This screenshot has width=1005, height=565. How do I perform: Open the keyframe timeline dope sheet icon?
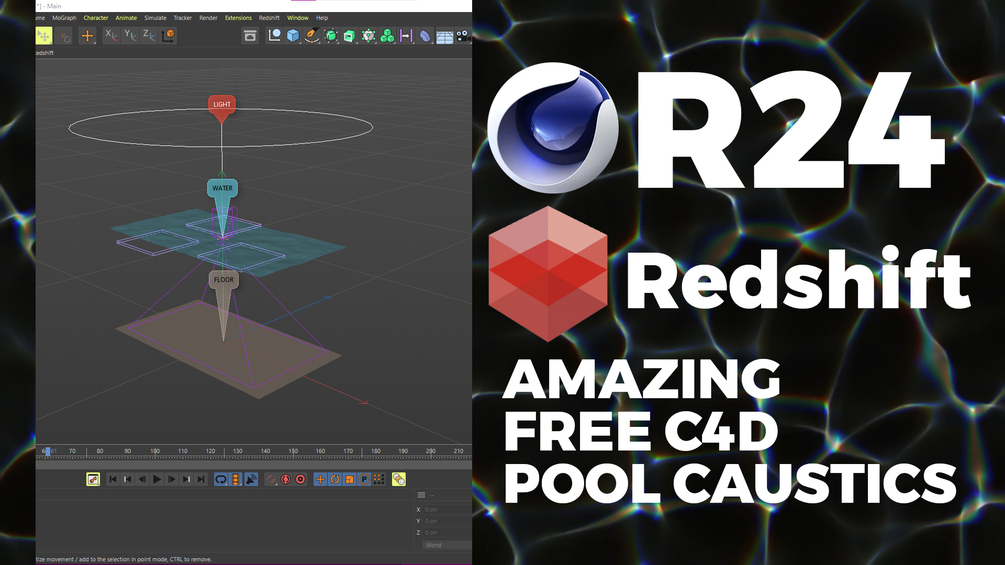(93, 479)
